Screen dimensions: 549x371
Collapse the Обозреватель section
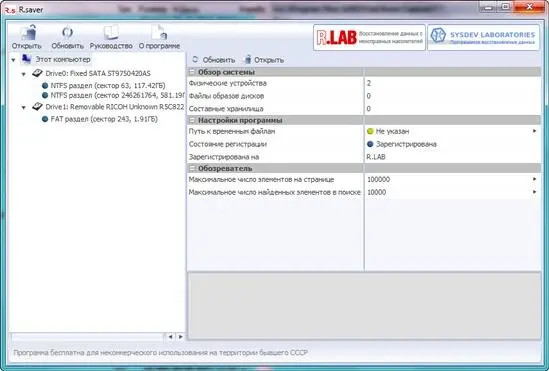coord(192,168)
